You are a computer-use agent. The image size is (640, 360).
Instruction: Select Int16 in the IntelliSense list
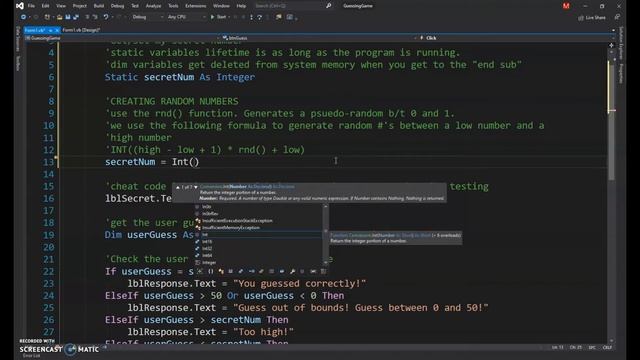pyautogui.click(x=207, y=242)
